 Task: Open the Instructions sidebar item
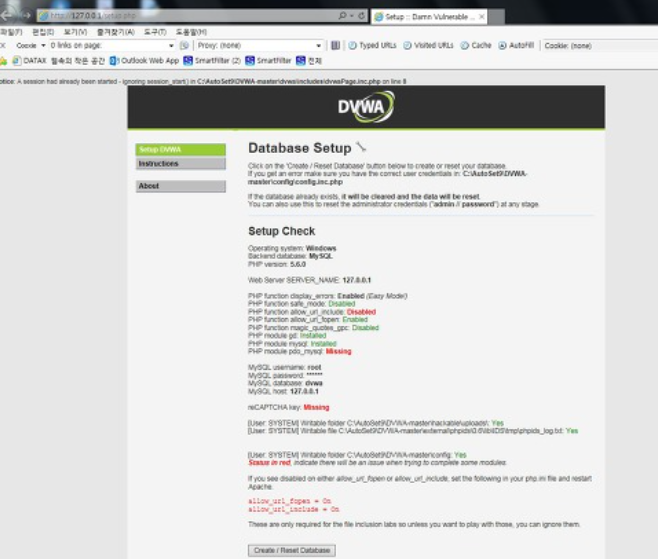click(x=180, y=164)
